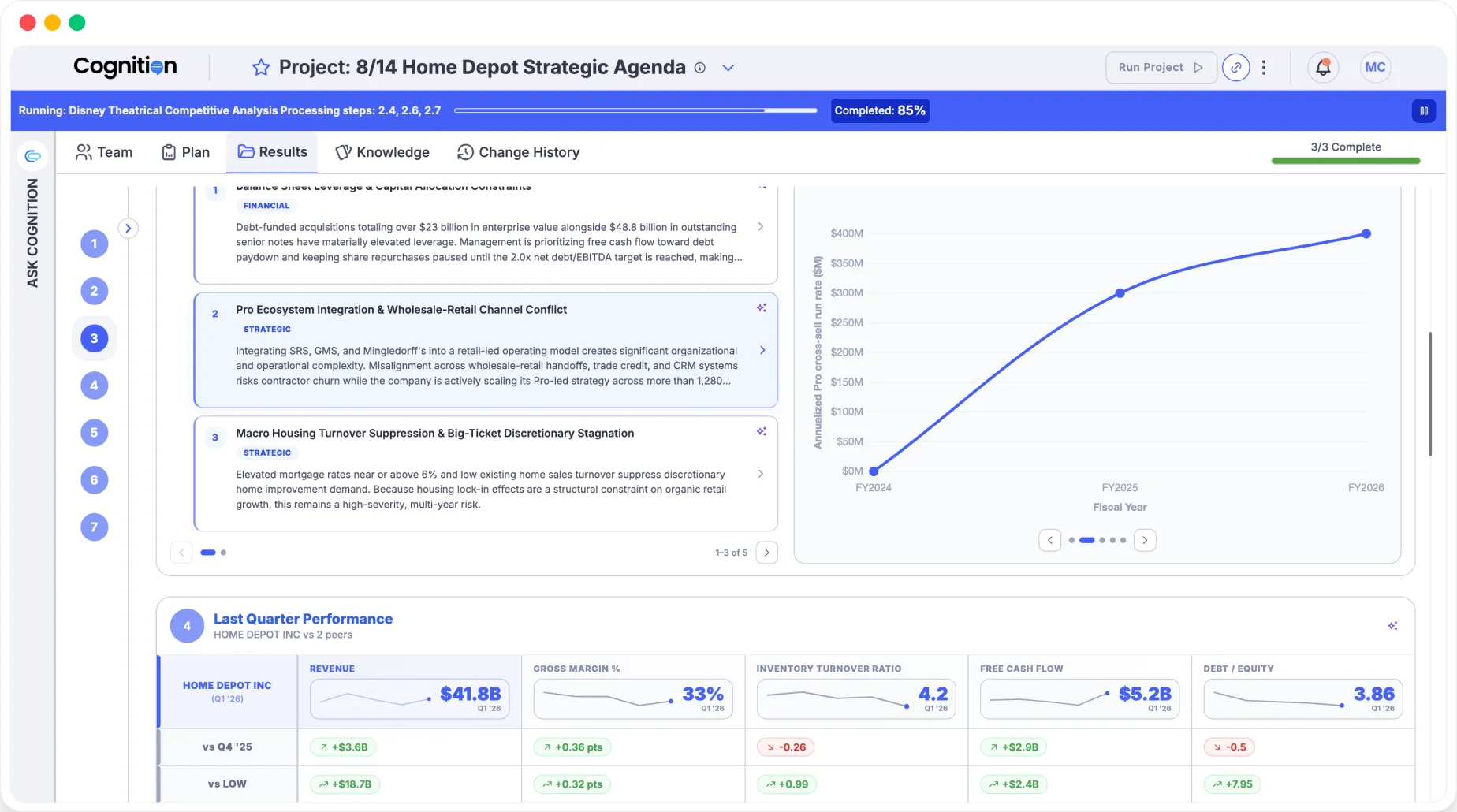Click the Run Project button
Screen dimensions: 1457x812
(x=1161, y=68)
